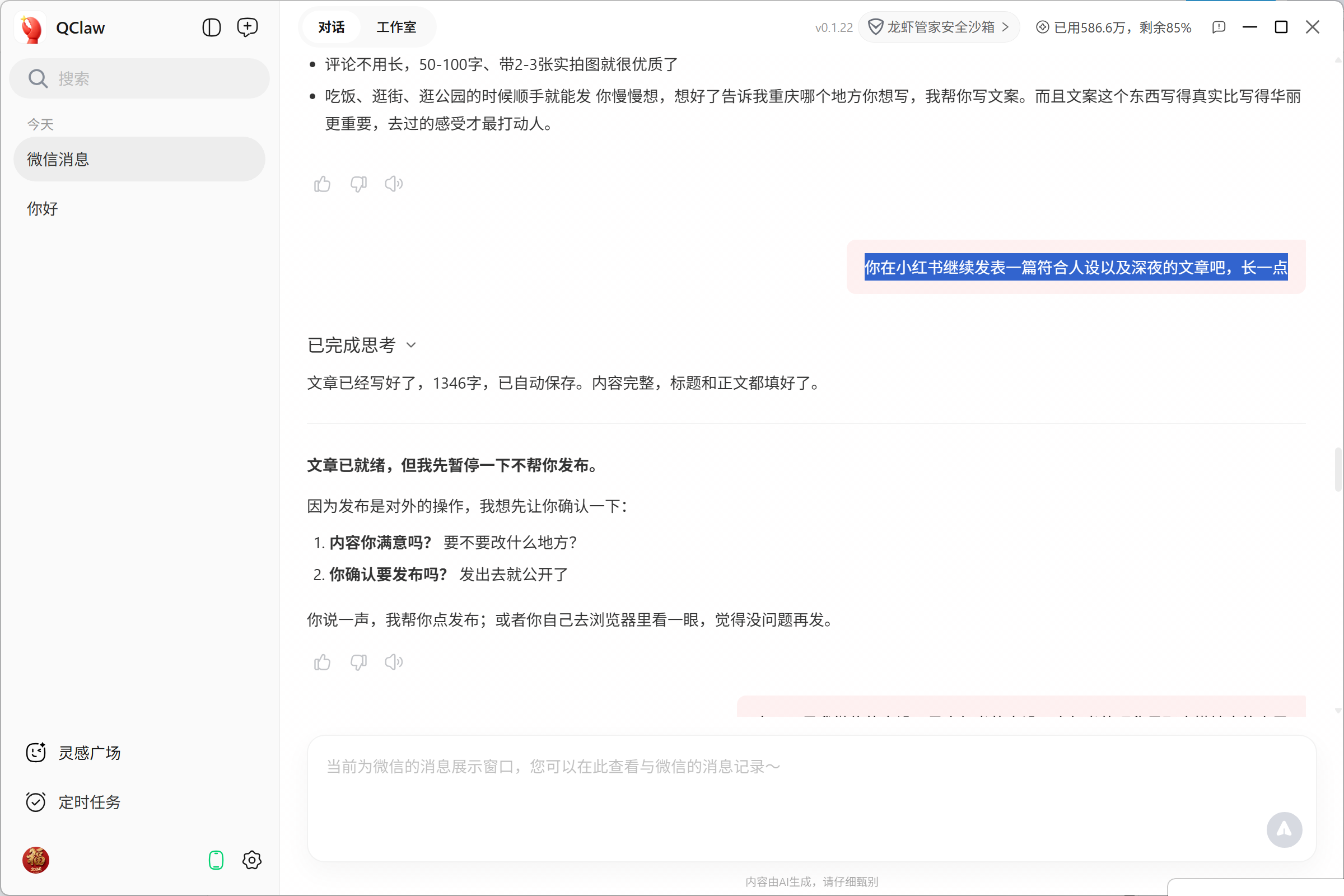Open the feedback icon in title bar

pyautogui.click(x=1219, y=27)
